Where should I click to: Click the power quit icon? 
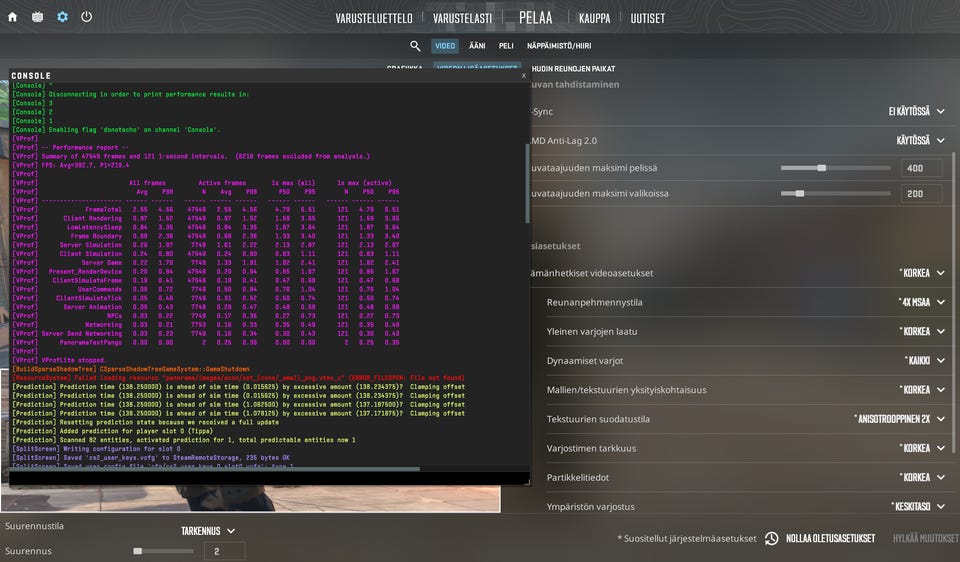click(86, 17)
